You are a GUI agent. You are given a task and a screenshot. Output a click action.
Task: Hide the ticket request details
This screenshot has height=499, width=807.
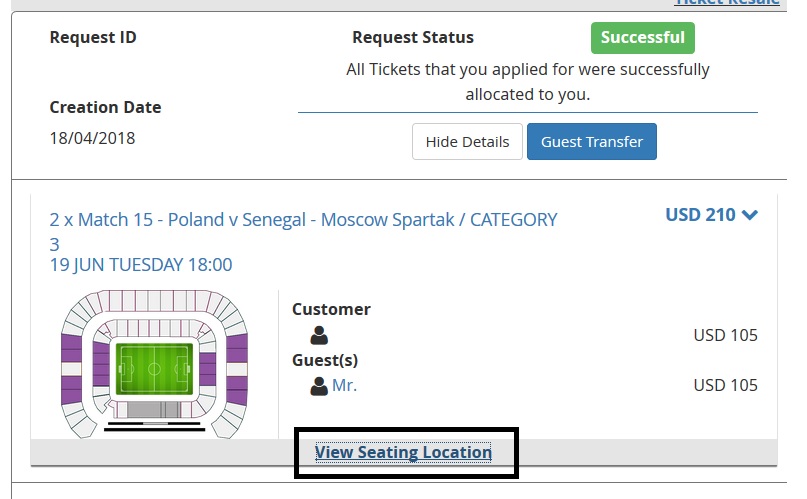click(467, 141)
